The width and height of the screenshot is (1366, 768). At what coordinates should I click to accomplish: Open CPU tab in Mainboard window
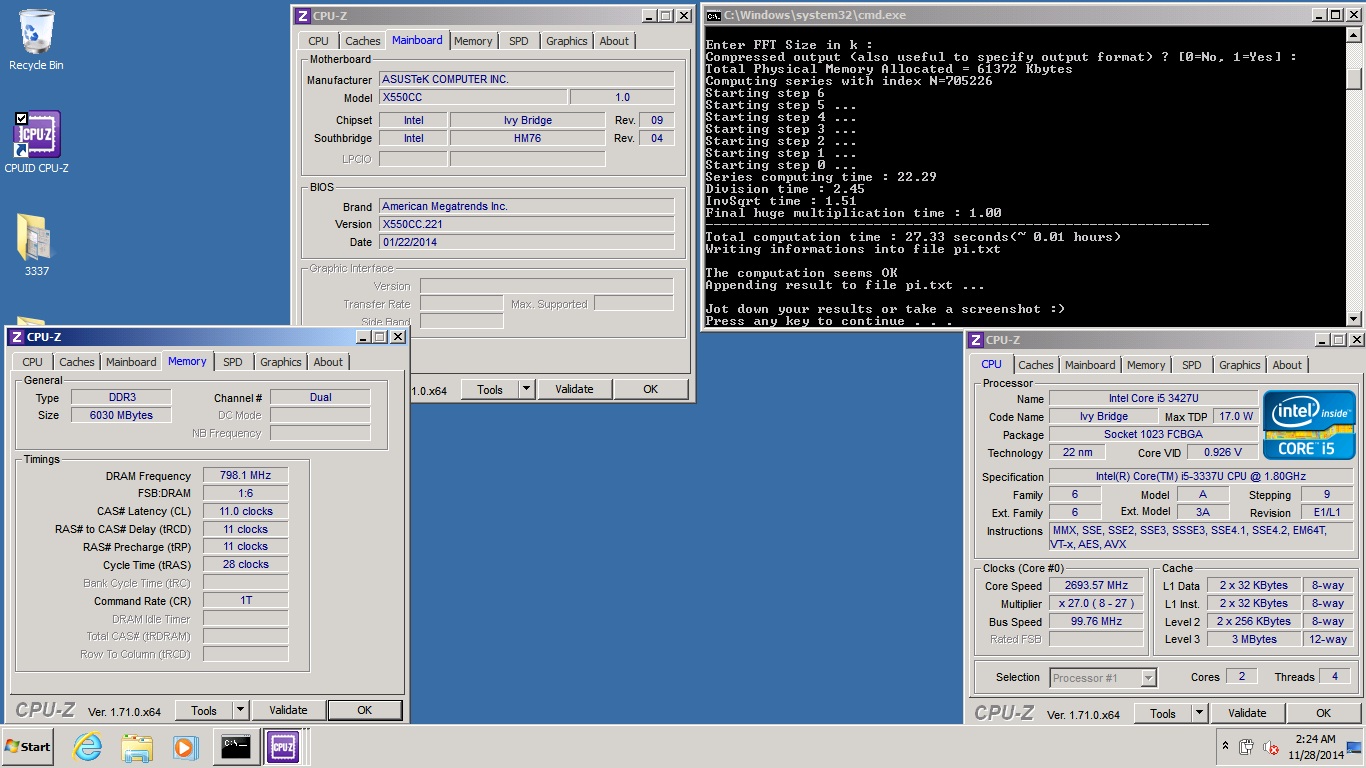(318, 41)
